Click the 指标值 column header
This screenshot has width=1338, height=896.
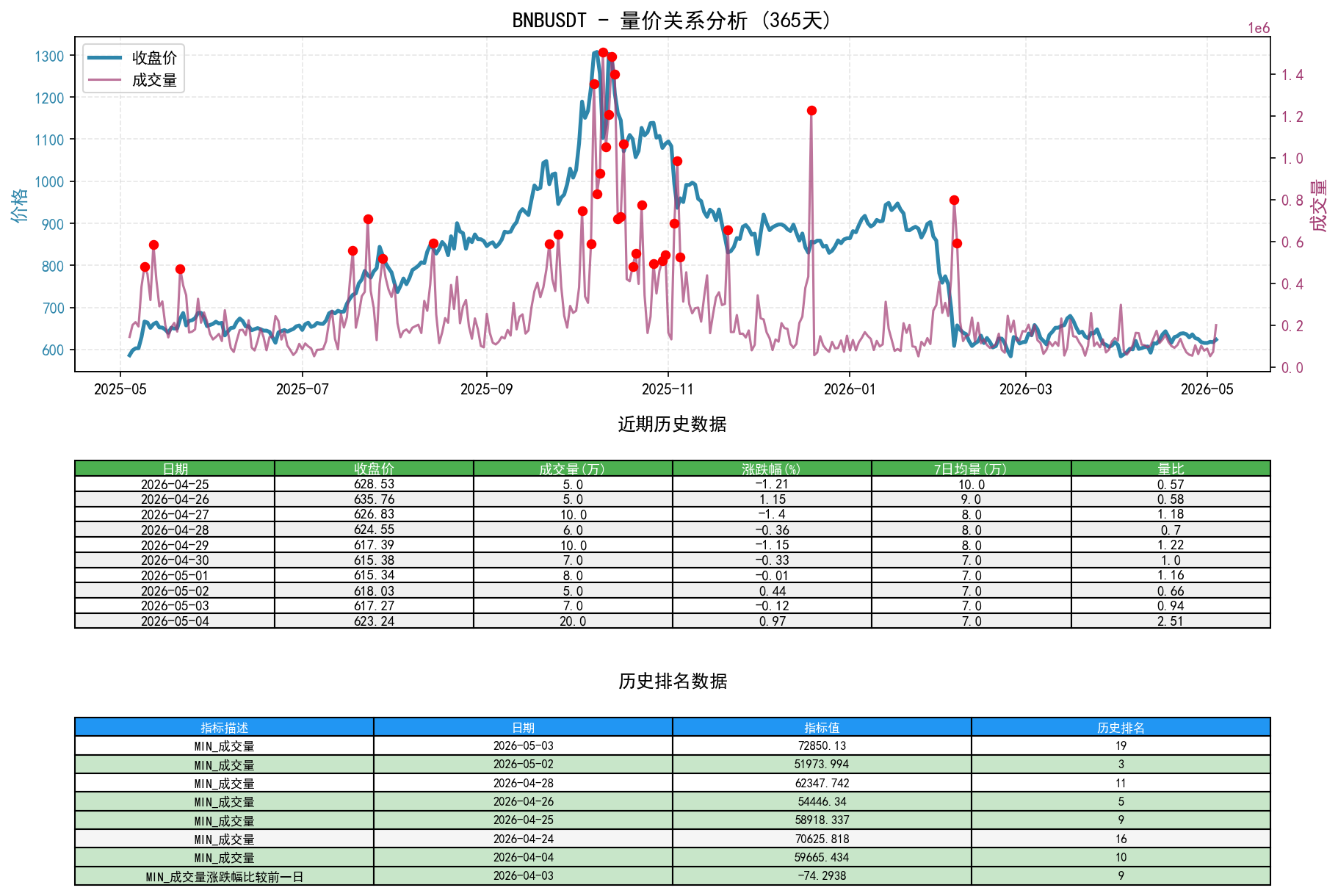(x=822, y=727)
